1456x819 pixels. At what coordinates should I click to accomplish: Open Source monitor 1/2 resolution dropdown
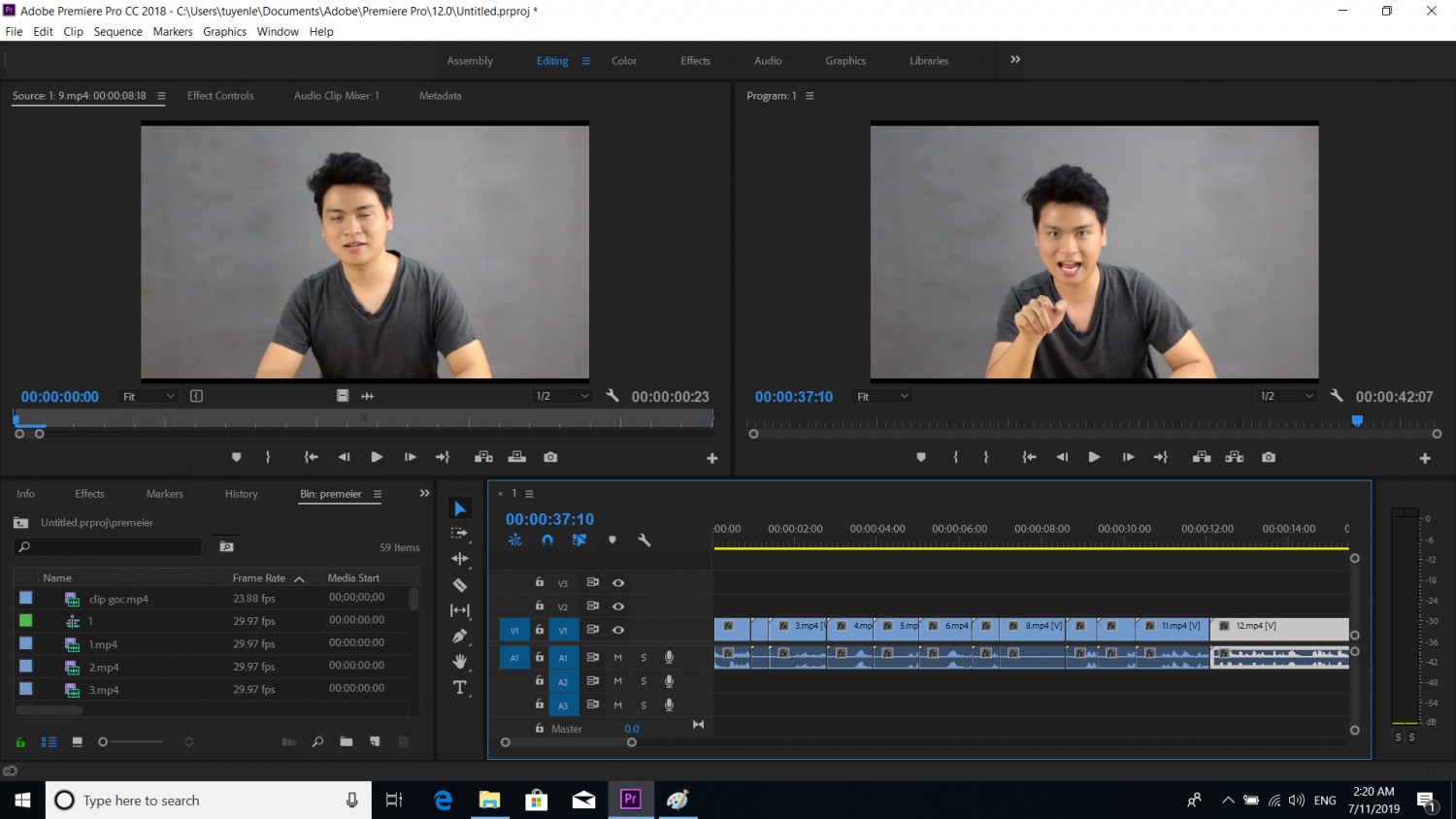point(562,396)
